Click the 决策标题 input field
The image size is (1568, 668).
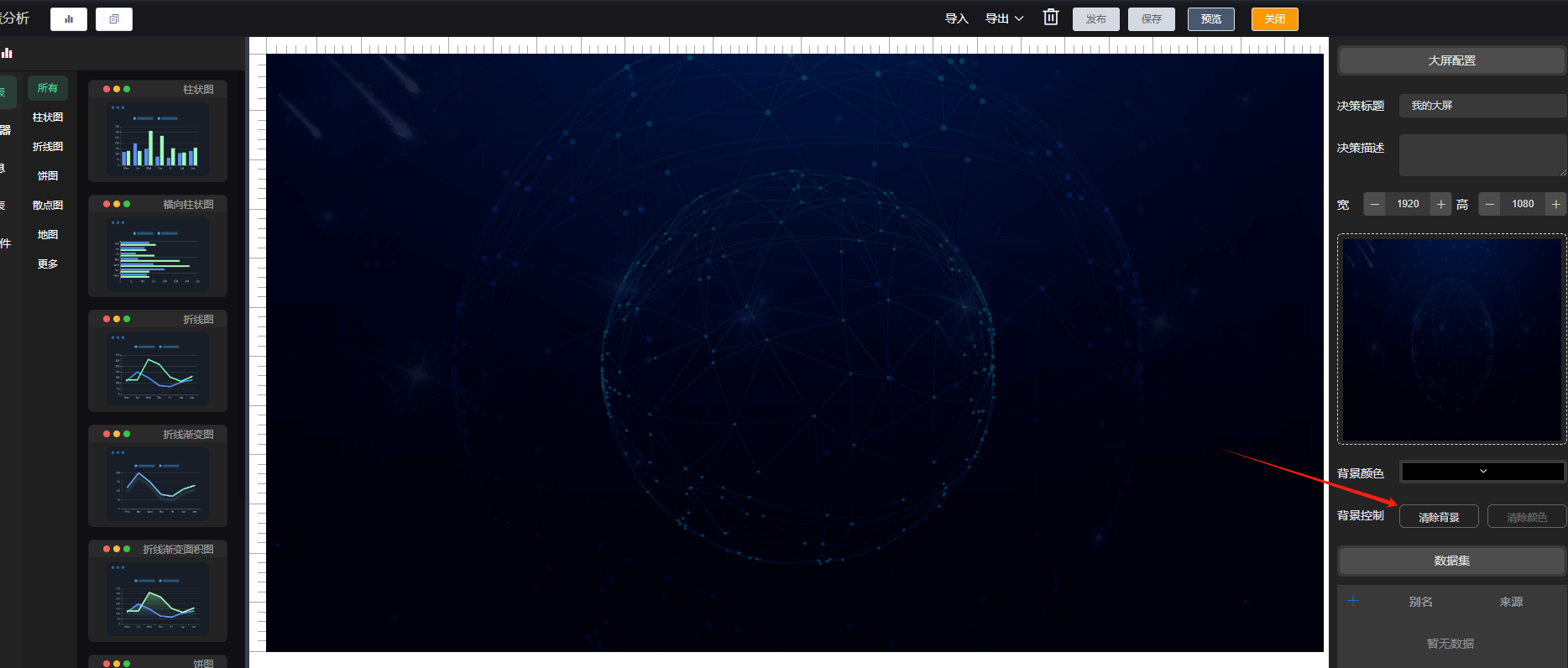1482,106
